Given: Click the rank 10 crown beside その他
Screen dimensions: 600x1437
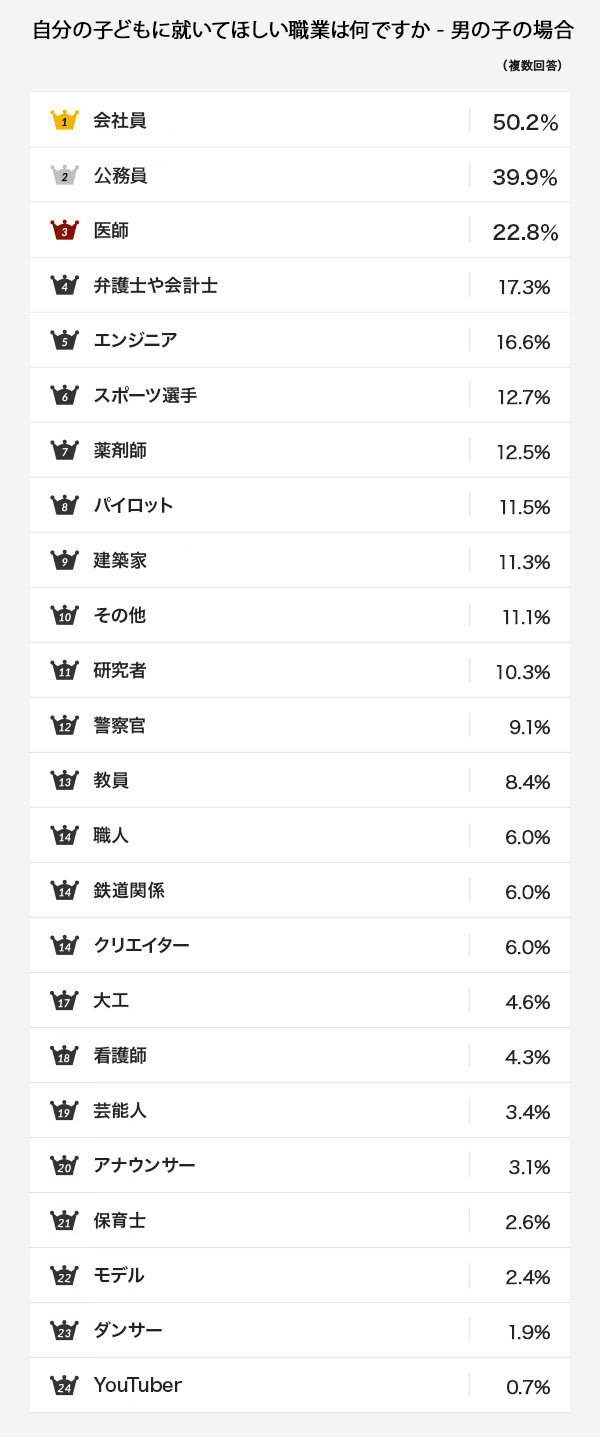Looking at the screenshot, I should click(64, 615).
